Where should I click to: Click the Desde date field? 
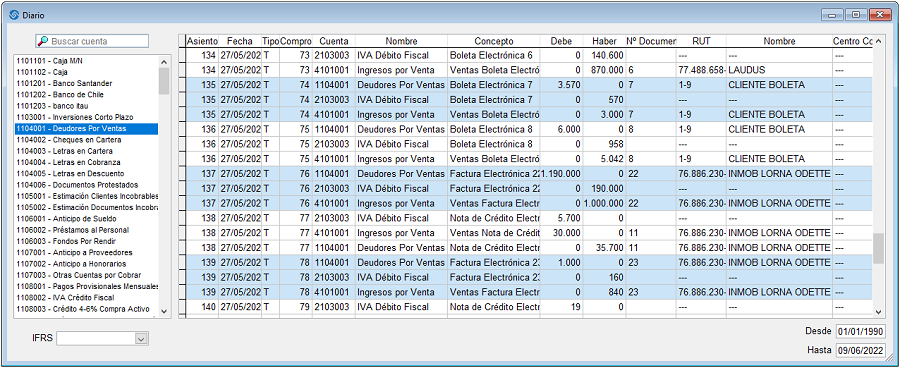point(860,331)
